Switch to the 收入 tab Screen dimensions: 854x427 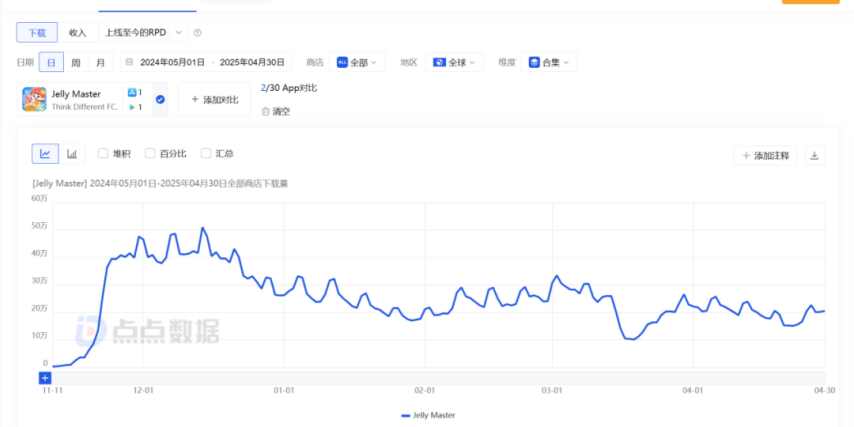78,33
